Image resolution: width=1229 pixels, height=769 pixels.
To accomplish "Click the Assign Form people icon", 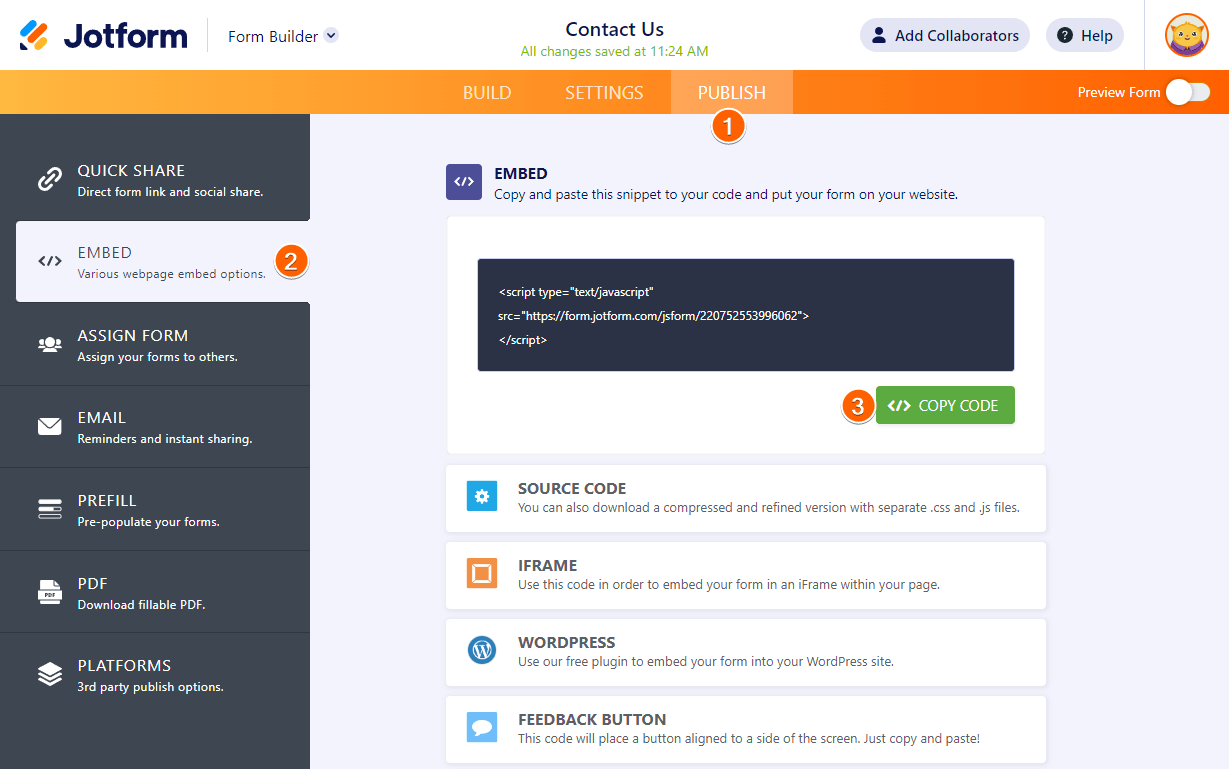I will tap(50, 344).
